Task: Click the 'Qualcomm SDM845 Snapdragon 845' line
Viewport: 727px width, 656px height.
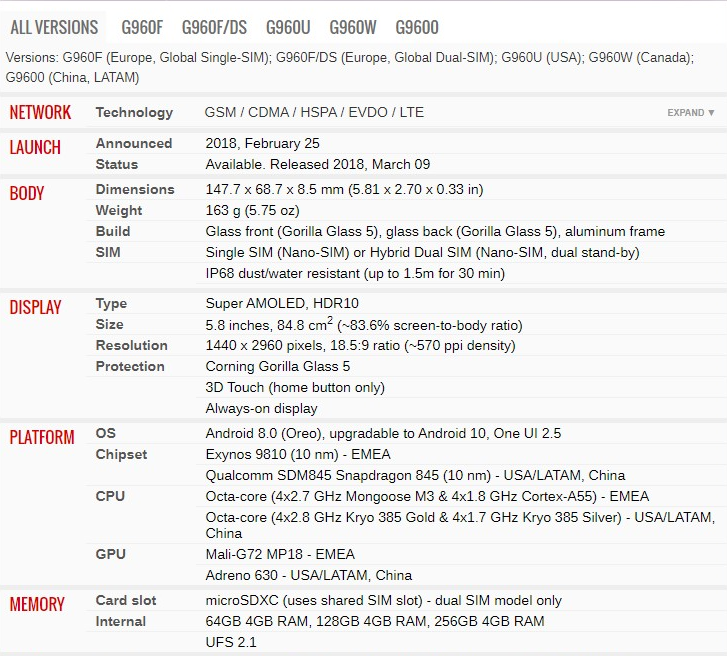Action: pyautogui.click(x=415, y=475)
